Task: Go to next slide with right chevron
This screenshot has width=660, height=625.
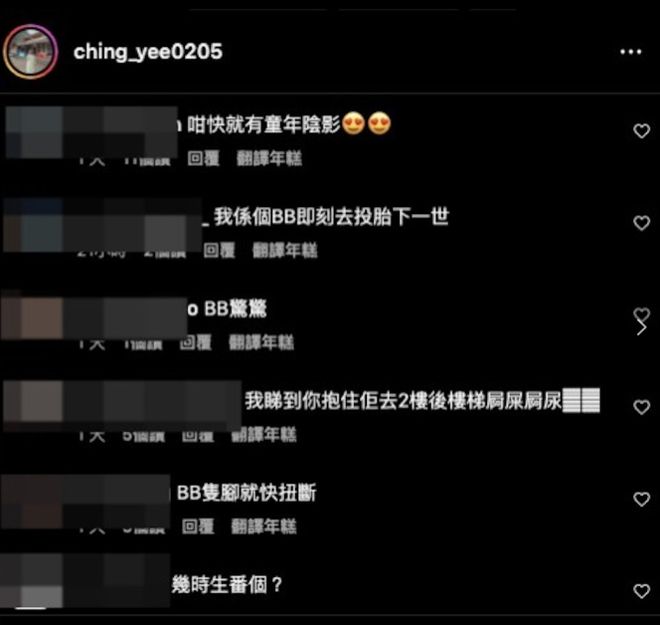Action: point(641,327)
